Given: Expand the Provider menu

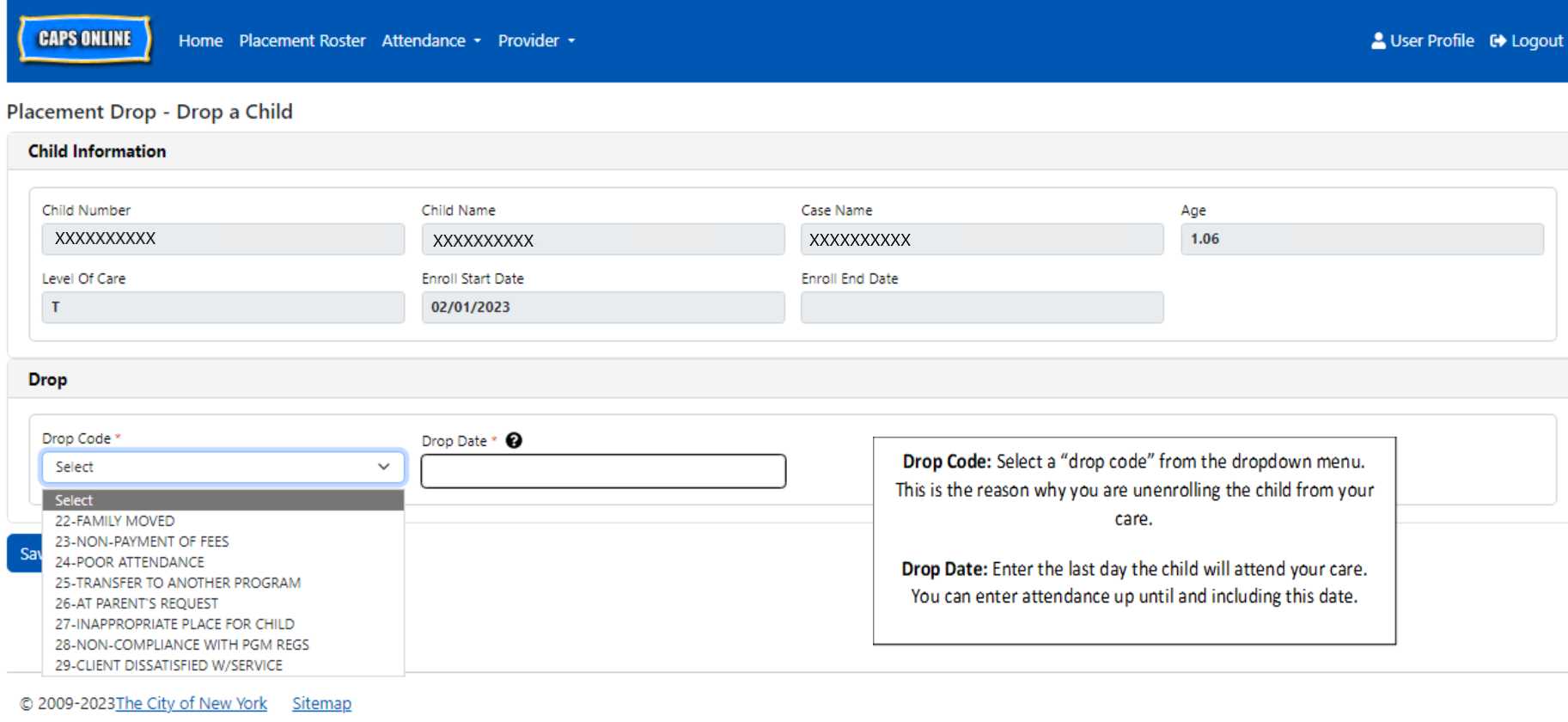Looking at the screenshot, I should click(x=536, y=40).
